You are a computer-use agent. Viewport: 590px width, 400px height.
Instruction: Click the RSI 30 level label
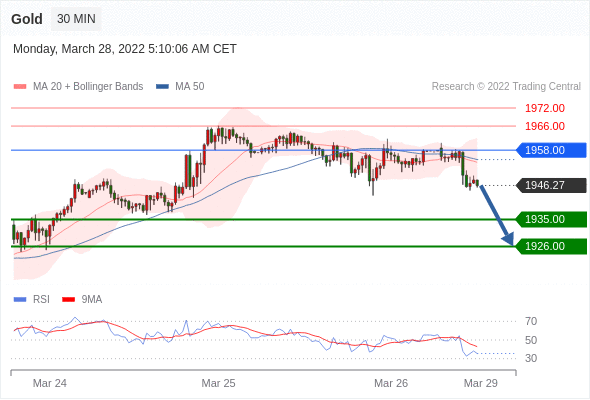(531, 358)
